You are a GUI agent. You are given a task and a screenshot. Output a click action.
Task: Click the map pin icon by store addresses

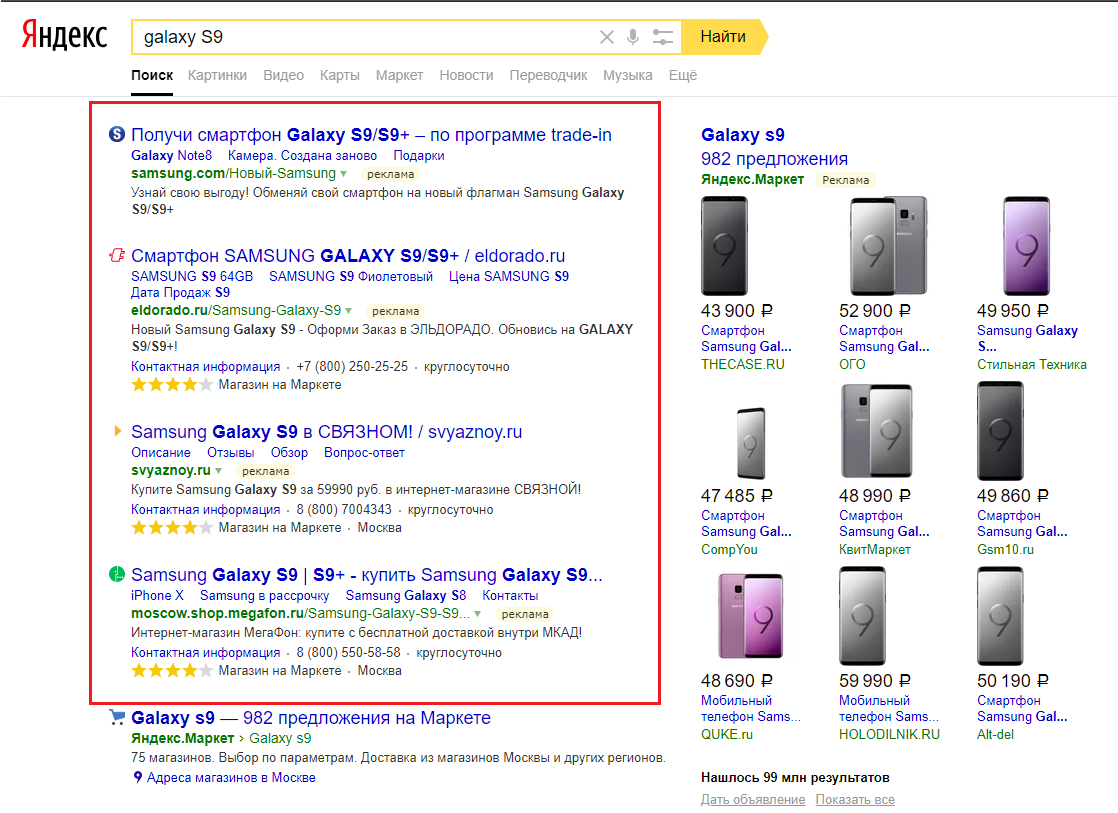pyautogui.click(x=138, y=777)
